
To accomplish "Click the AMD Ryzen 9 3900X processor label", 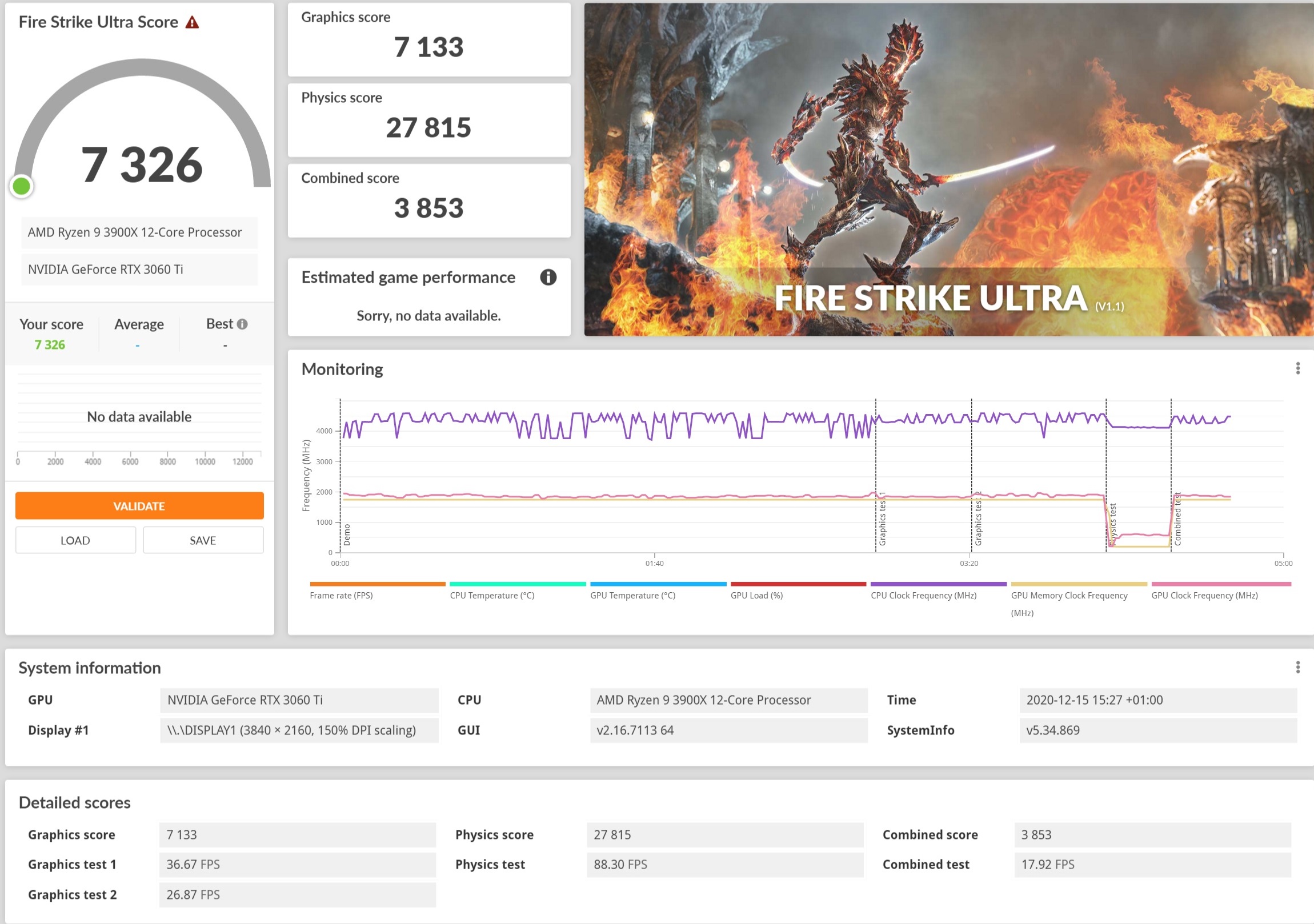I will click(139, 232).
